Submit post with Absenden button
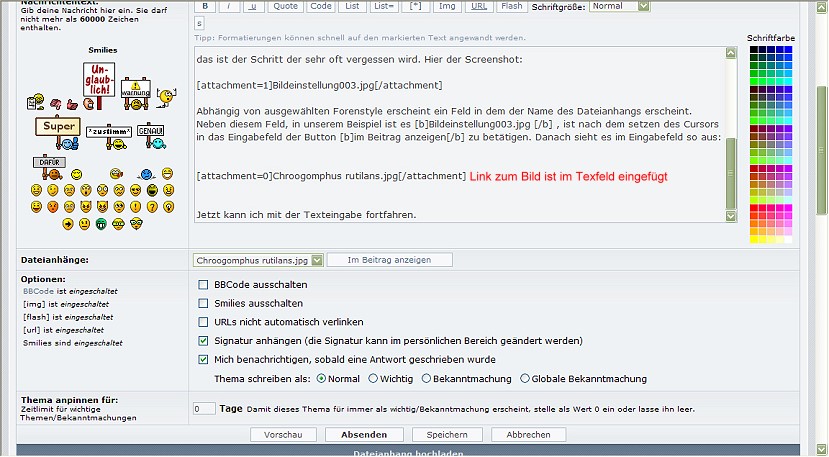The height and width of the screenshot is (457, 829). click(x=364, y=435)
